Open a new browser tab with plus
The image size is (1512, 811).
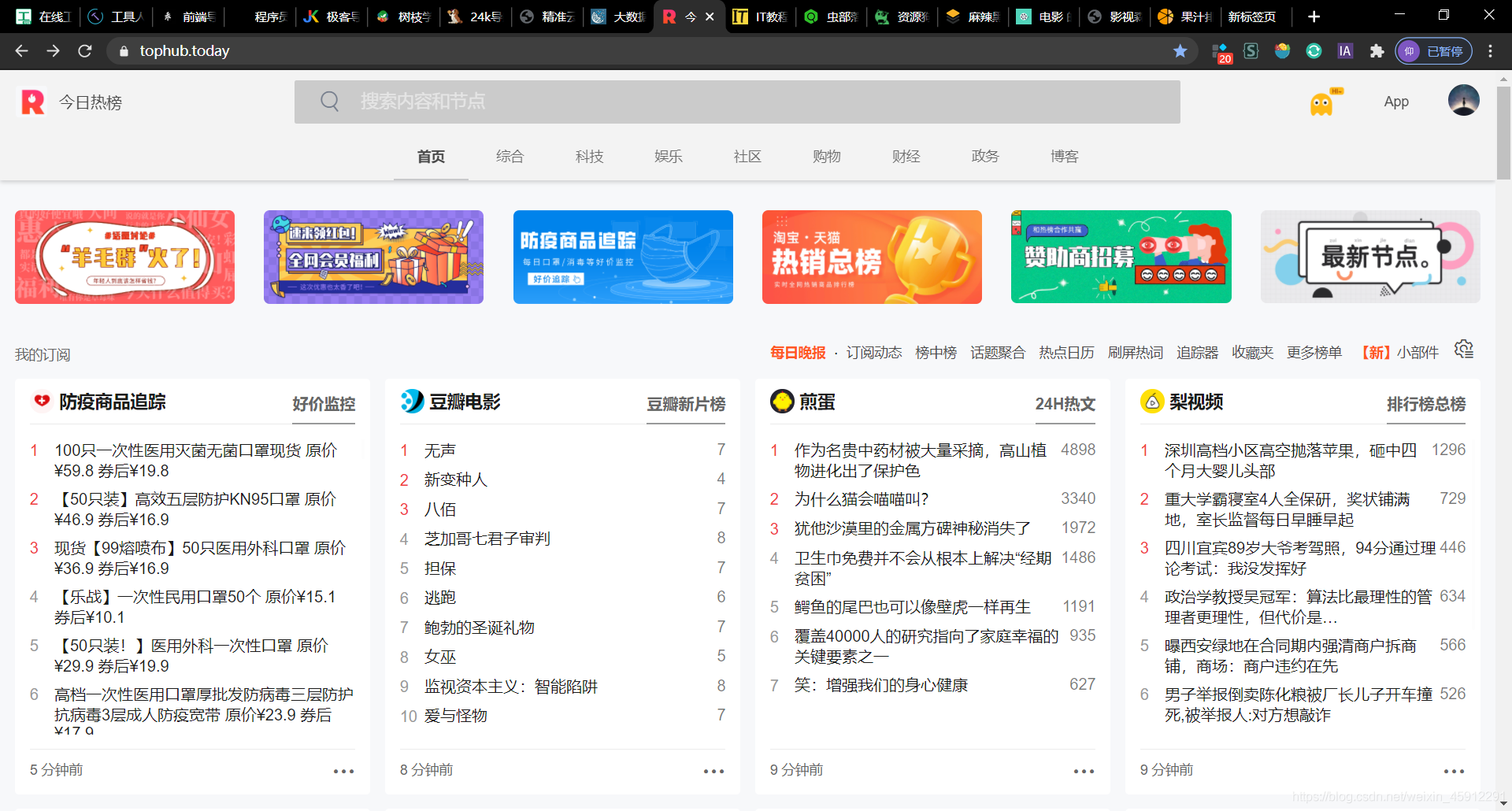click(1314, 17)
